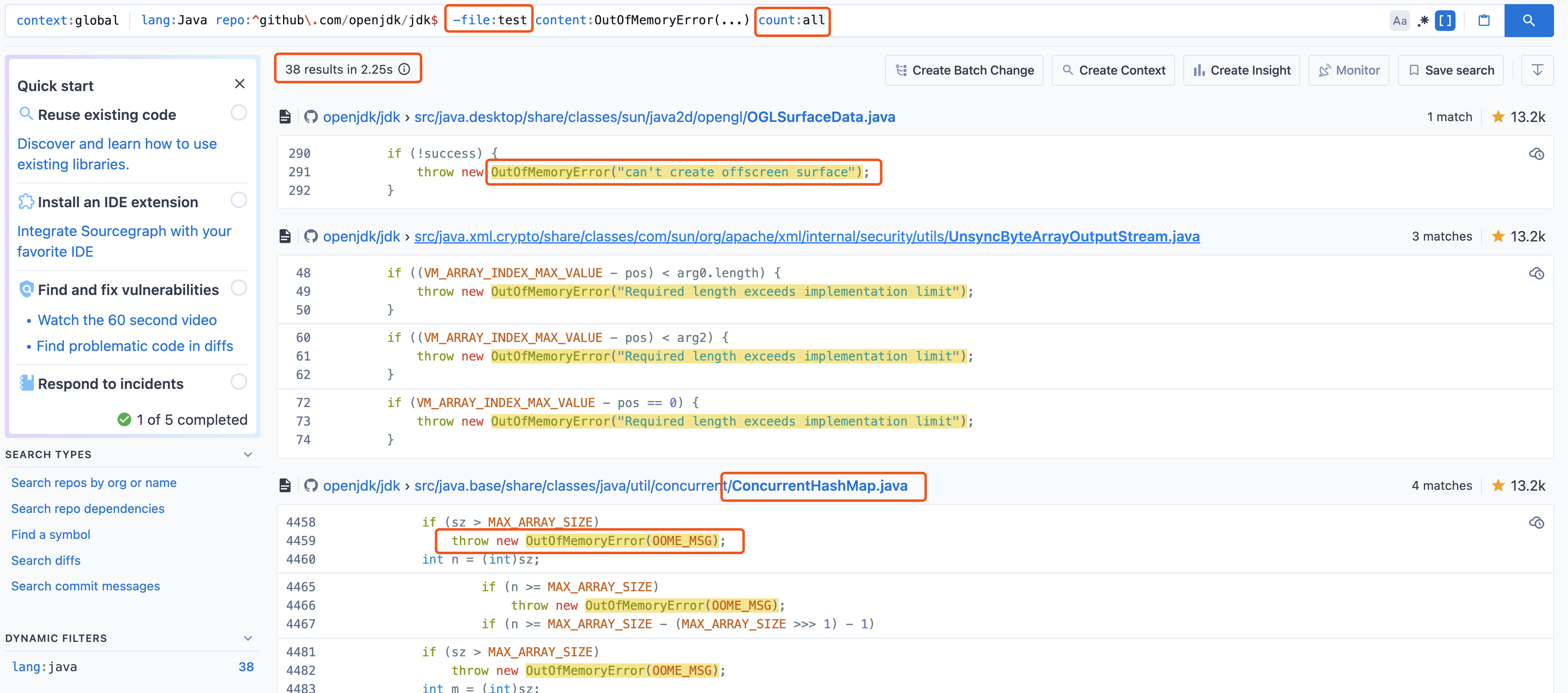Click star icon on ConcurrentHashMap result row
The width and height of the screenshot is (1568, 693).
(1498, 486)
